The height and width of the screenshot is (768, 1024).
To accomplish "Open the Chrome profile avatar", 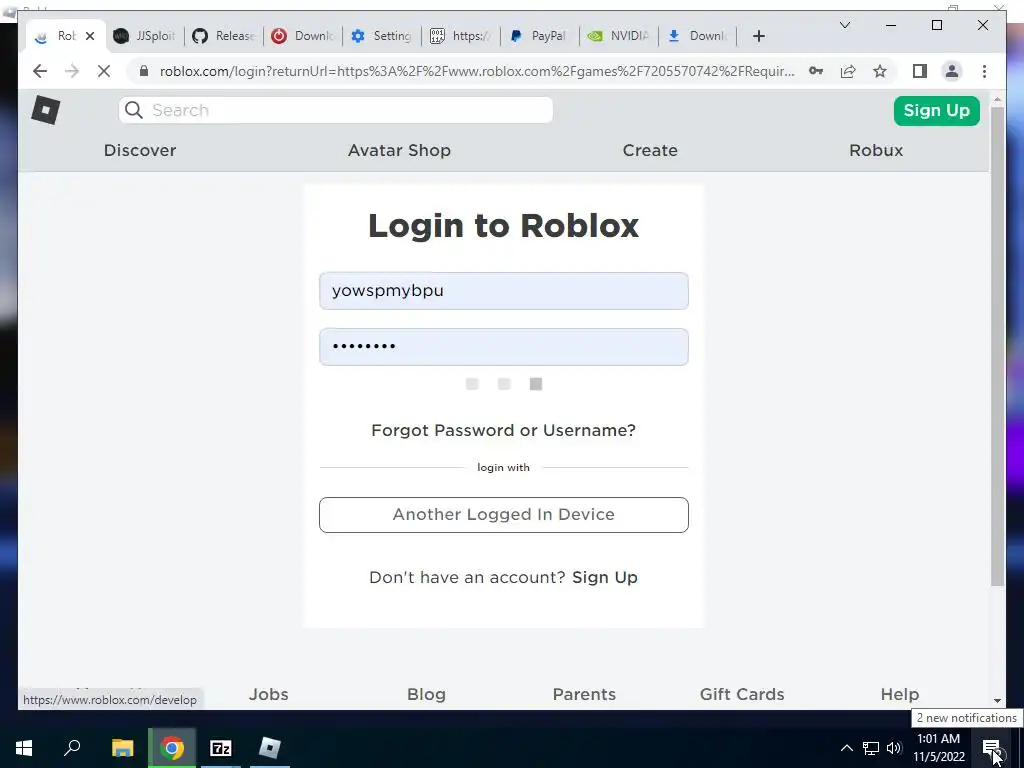I will [952, 71].
